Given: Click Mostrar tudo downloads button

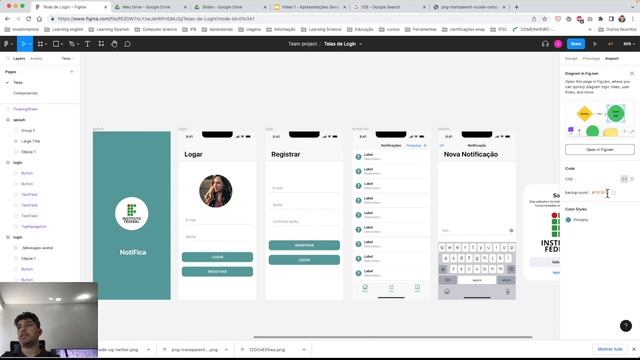Looking at the screenshot, I should pyautogui.click(x=610, y=349).
